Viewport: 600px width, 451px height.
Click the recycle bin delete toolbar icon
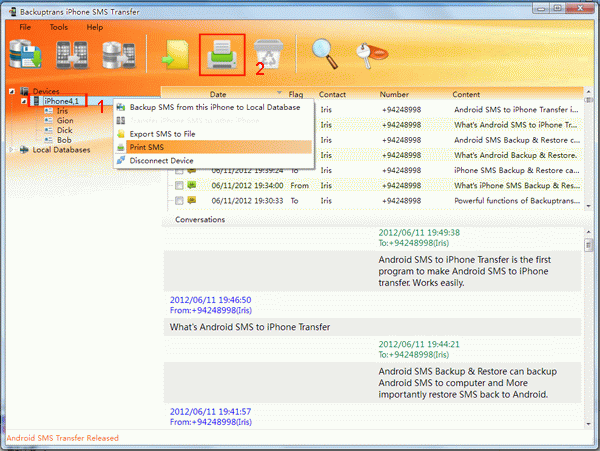point(269,54)
